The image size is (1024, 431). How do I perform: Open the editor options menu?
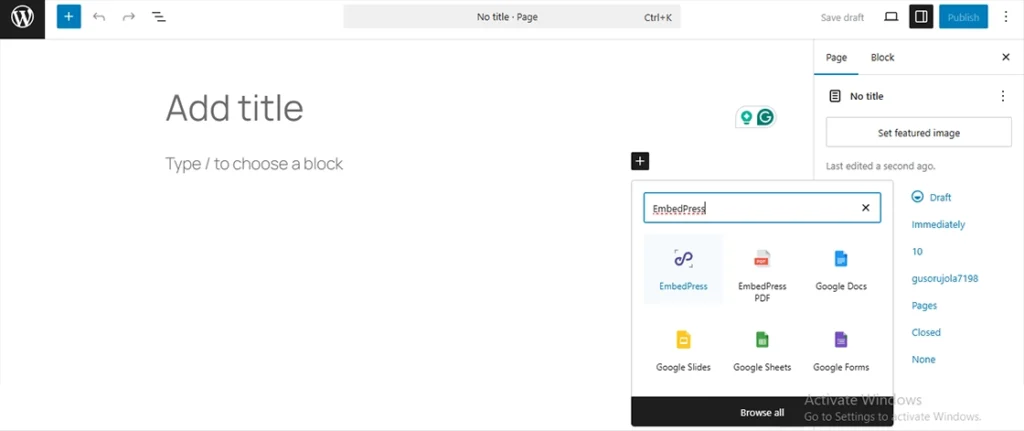click(1006, 17)
